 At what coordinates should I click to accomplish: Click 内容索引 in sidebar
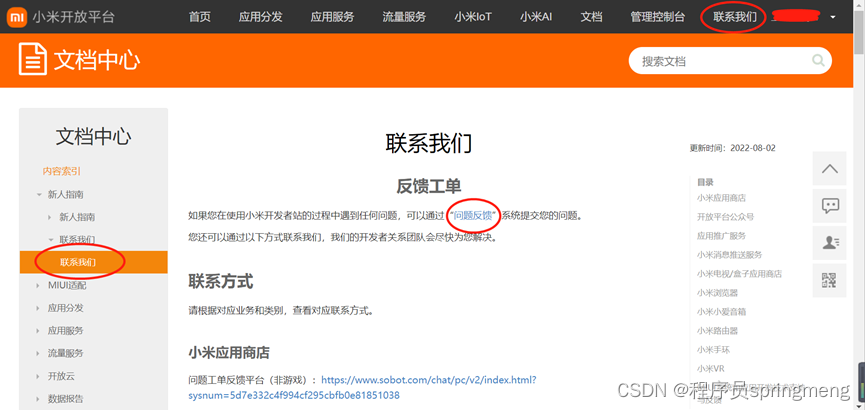(x=62, y=172)
